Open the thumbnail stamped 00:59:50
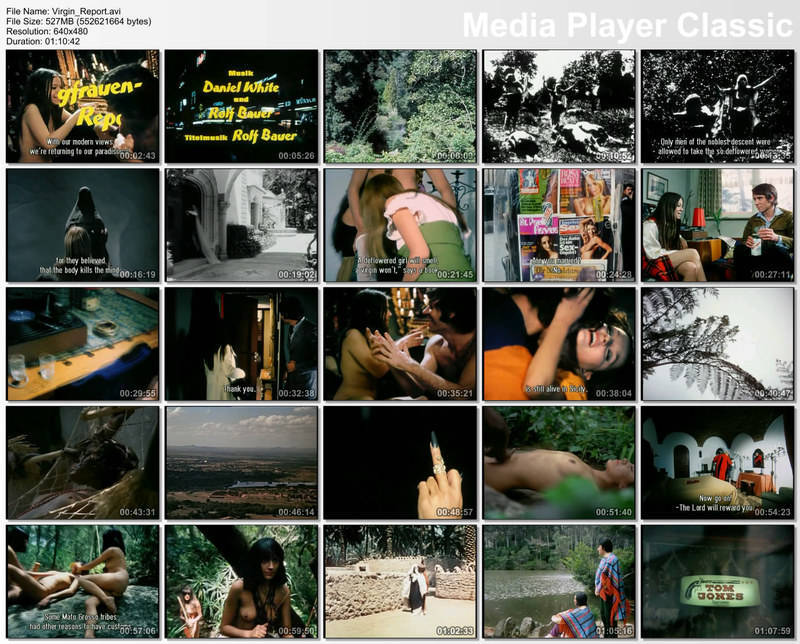 coord(241,582)
